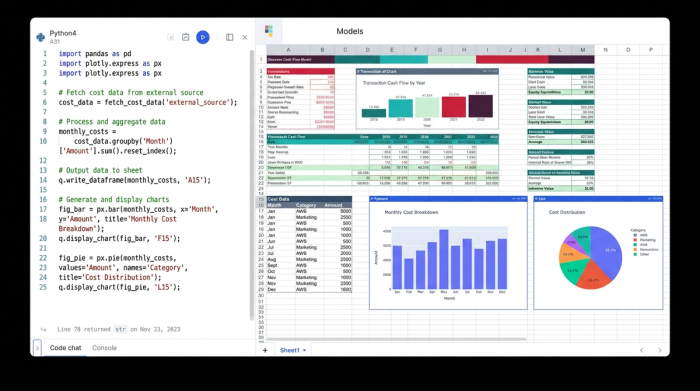Run the Python4 code with play button
700x391 pixels.
(x=203, y=37)
